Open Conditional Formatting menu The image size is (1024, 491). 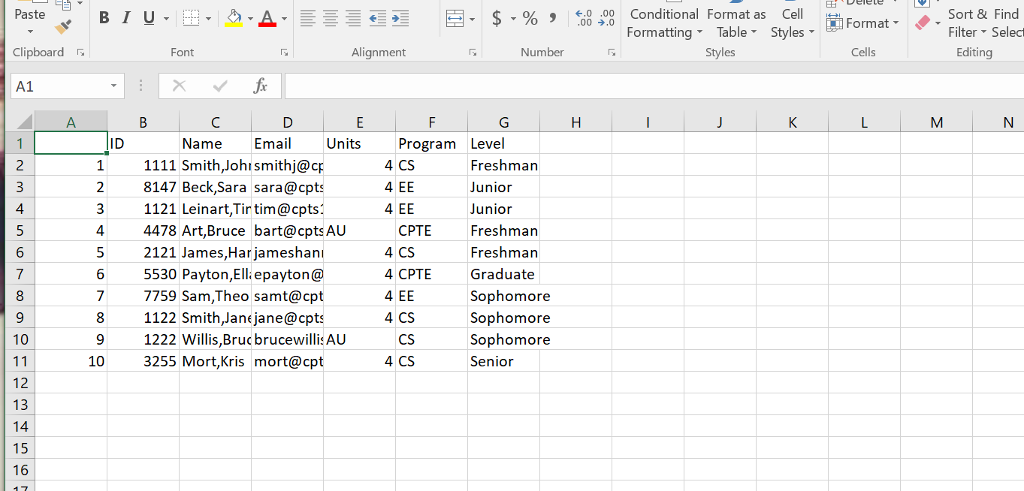664,23
